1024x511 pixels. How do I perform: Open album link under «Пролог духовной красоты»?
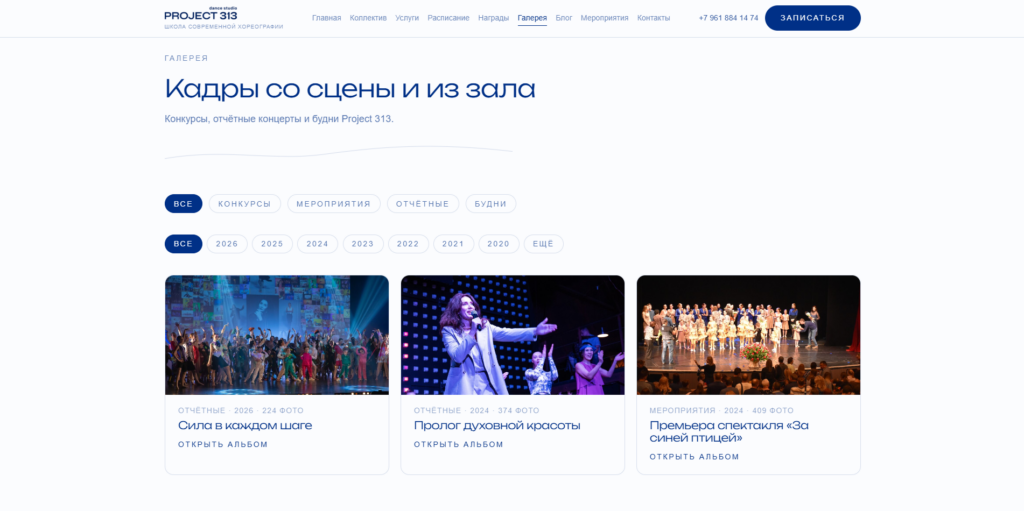[458, 444]
